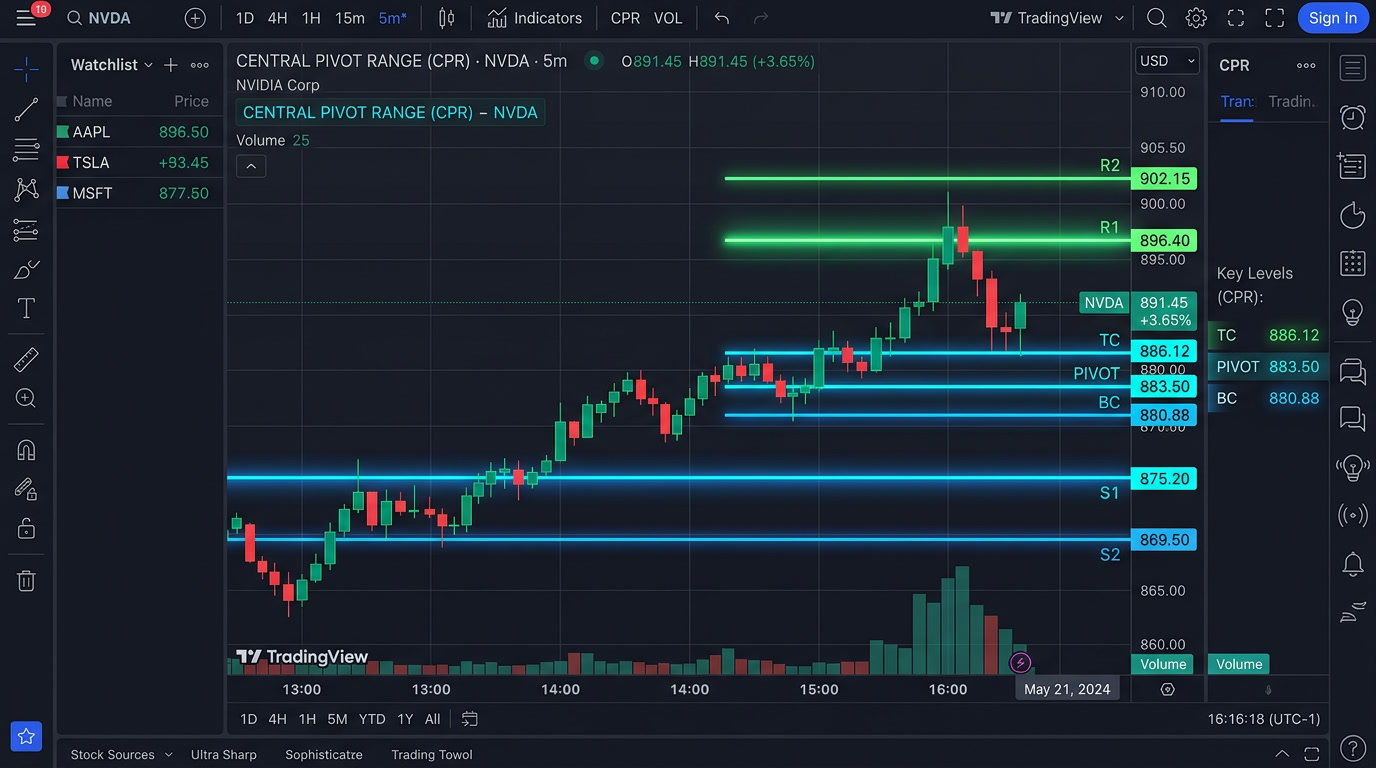Click the lightning event marker on timeline
This screenshot has width=1376, height=768.
point(1020,662)
